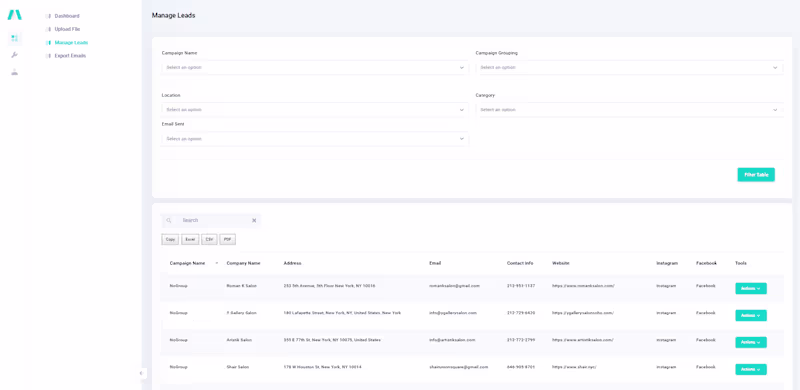Open Actions dropdown for Shair Salon
This screenshot has width=800, height=390.
[751, 370]
